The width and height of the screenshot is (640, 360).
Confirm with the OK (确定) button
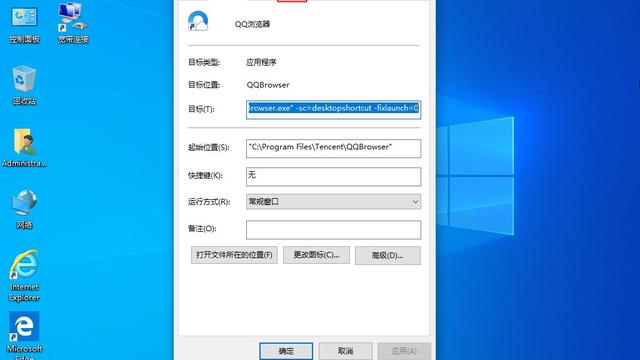(x=286, y=351)
